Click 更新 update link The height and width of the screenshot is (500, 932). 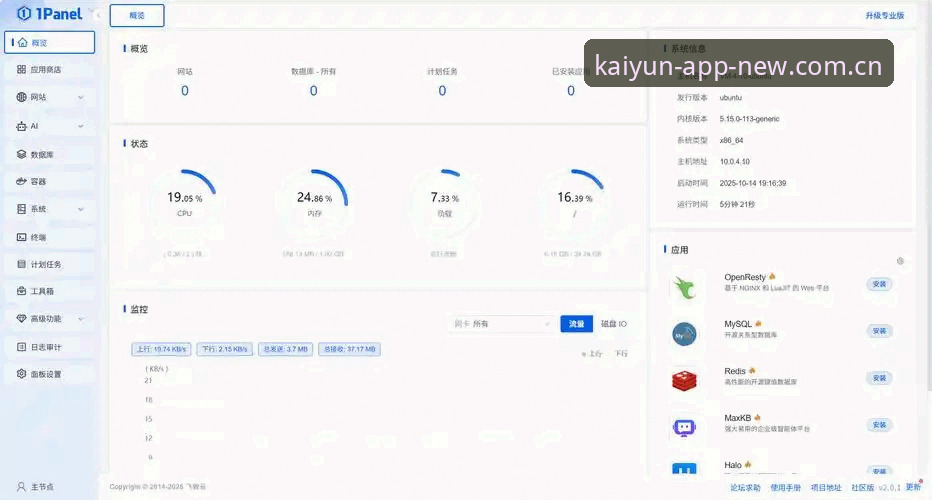coord(914,487)
